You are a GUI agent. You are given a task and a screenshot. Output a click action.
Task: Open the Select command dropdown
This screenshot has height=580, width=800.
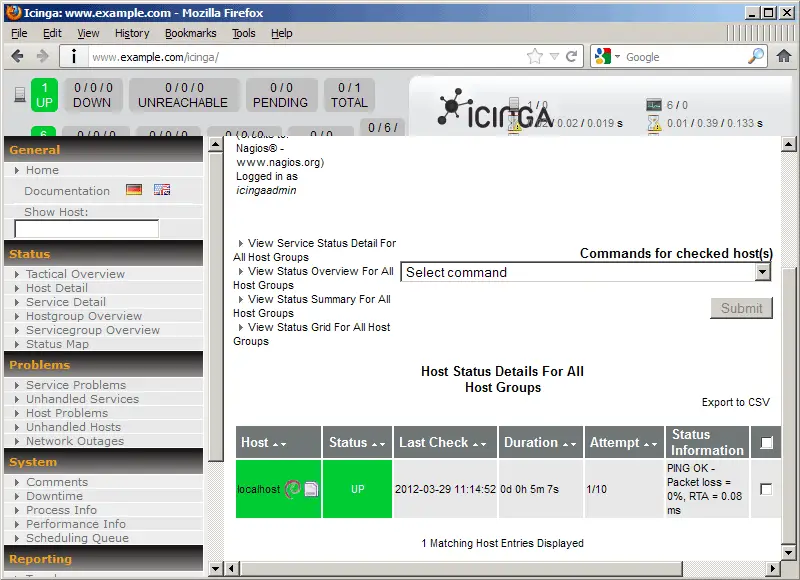coord(586,272)
